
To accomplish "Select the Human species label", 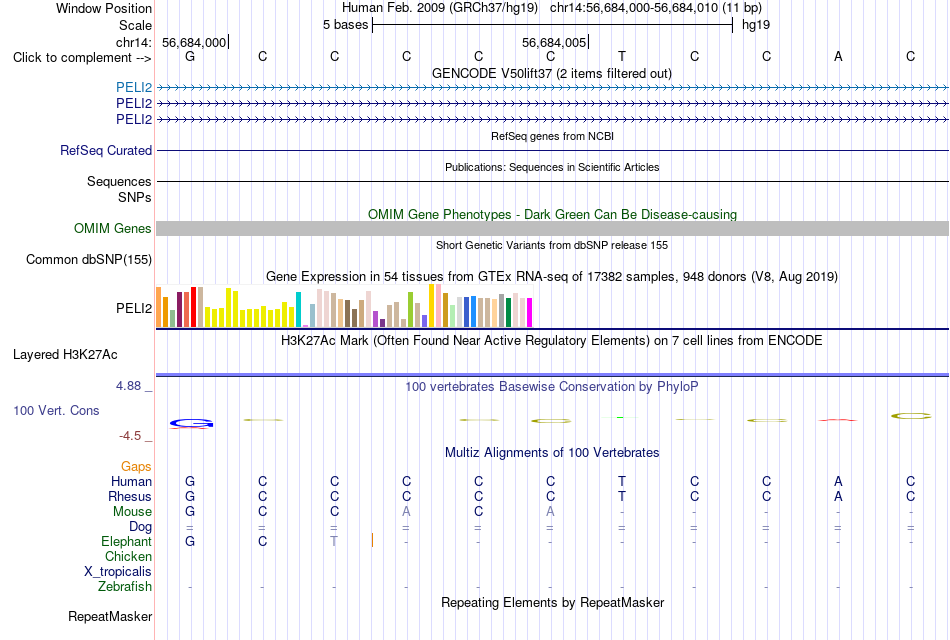I will click(131, 481).
